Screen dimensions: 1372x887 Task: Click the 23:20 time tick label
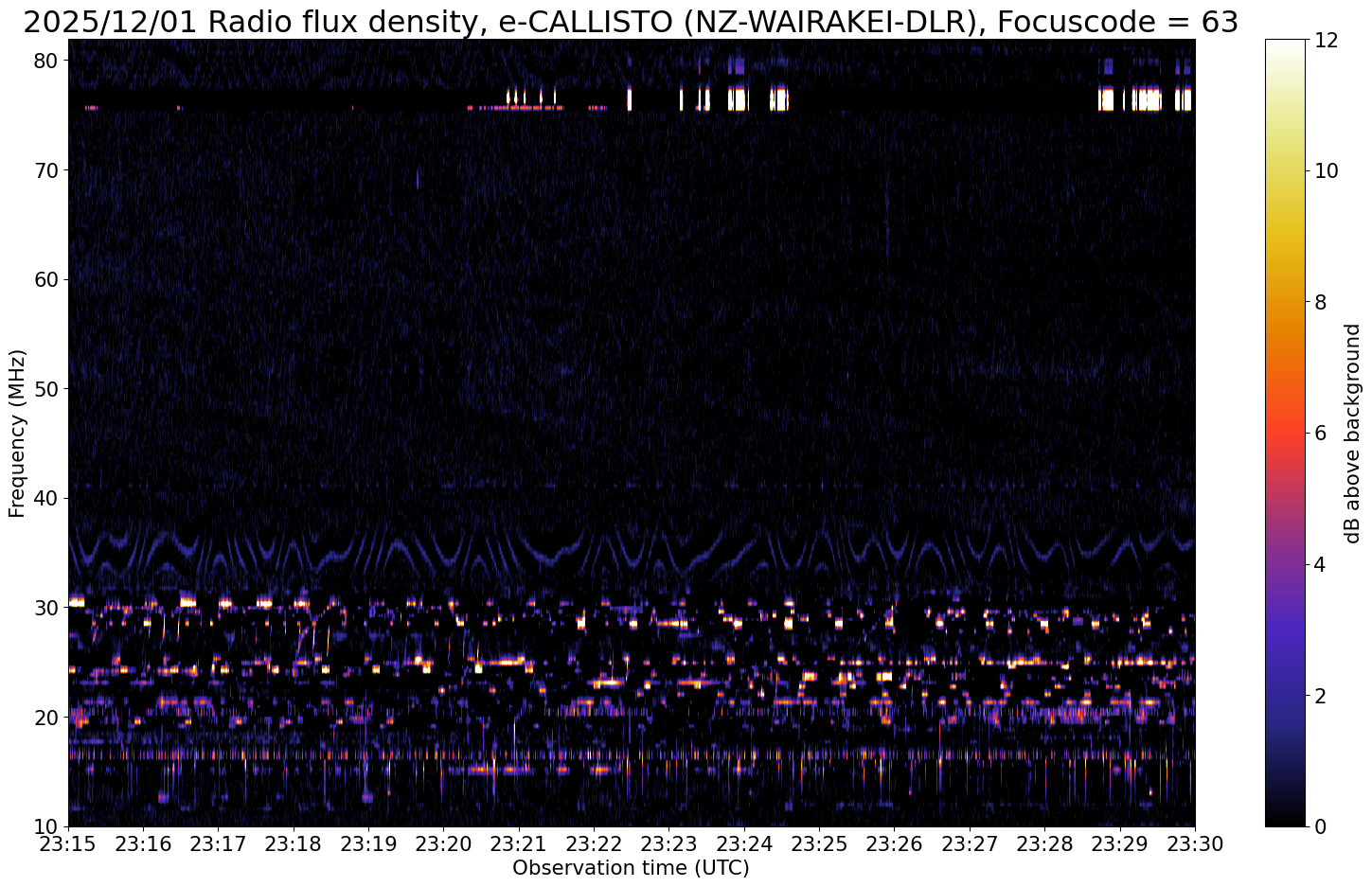443,843
